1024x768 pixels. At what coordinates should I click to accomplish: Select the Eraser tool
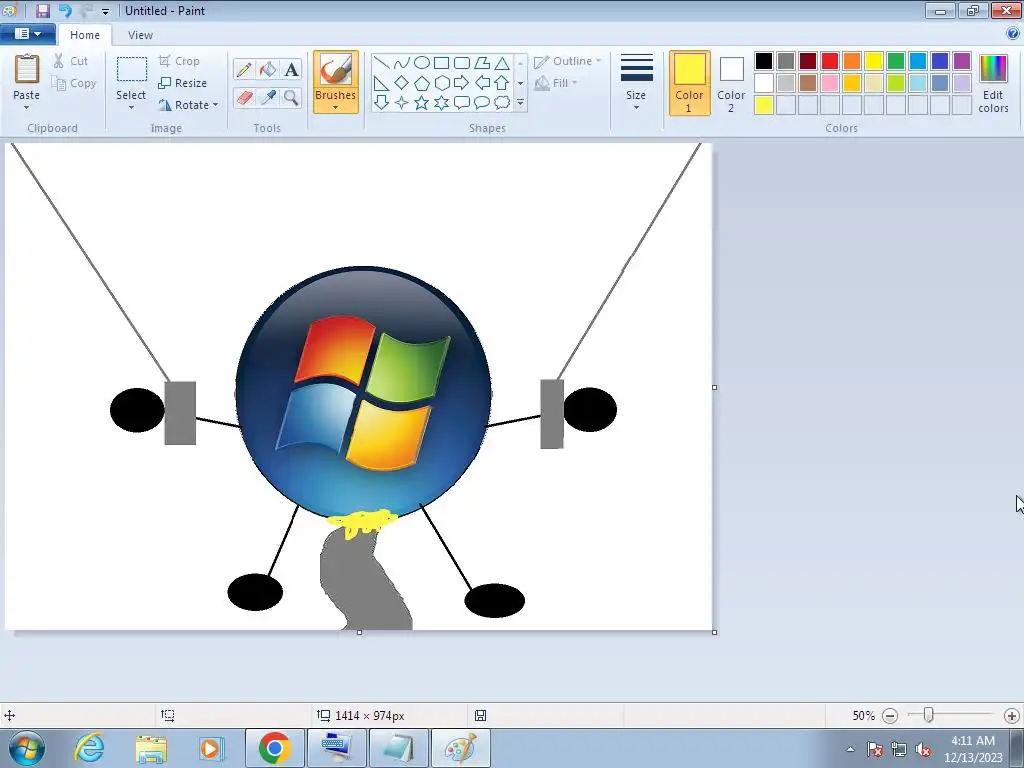(244, 97)
